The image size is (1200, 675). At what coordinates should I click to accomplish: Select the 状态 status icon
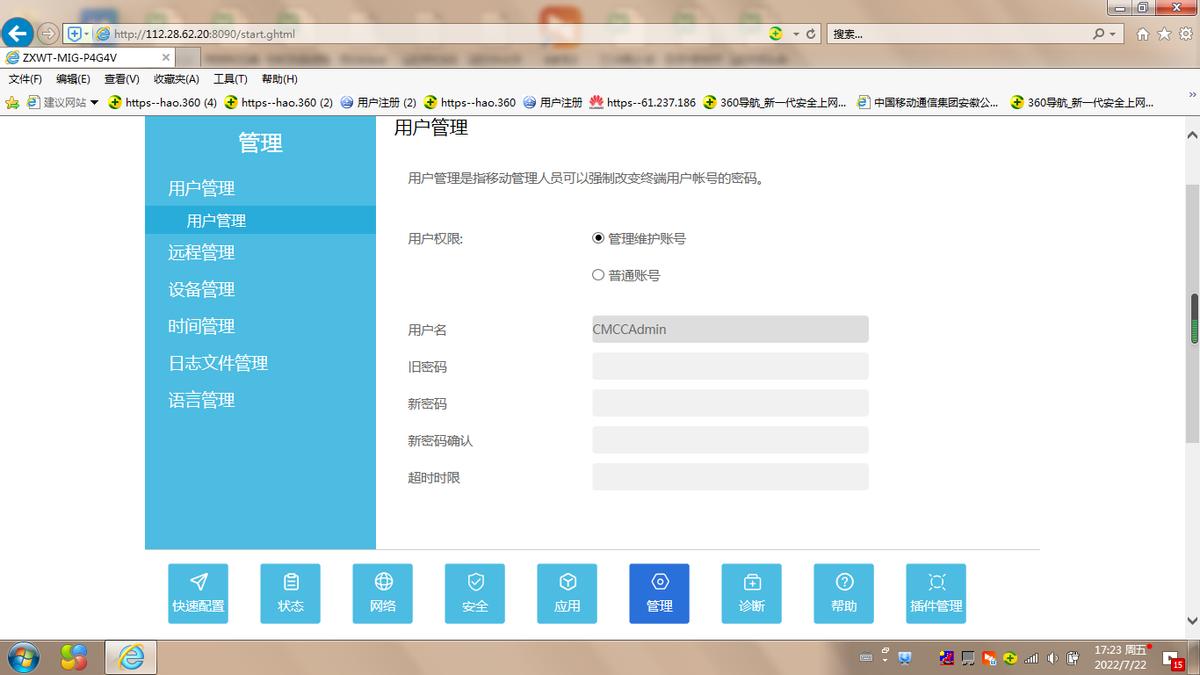tap(290, 592)
